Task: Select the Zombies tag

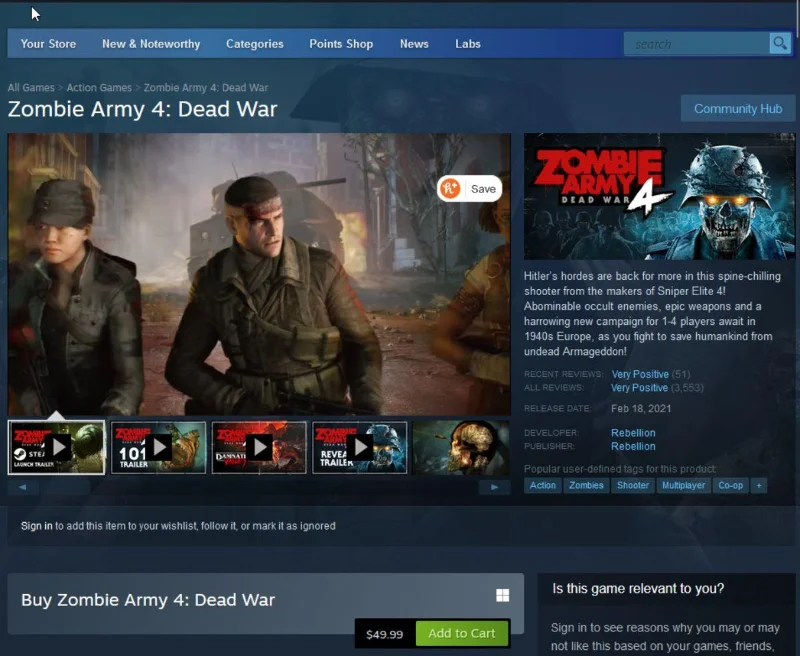Action: pyautogui.click(x=586, y=486)
